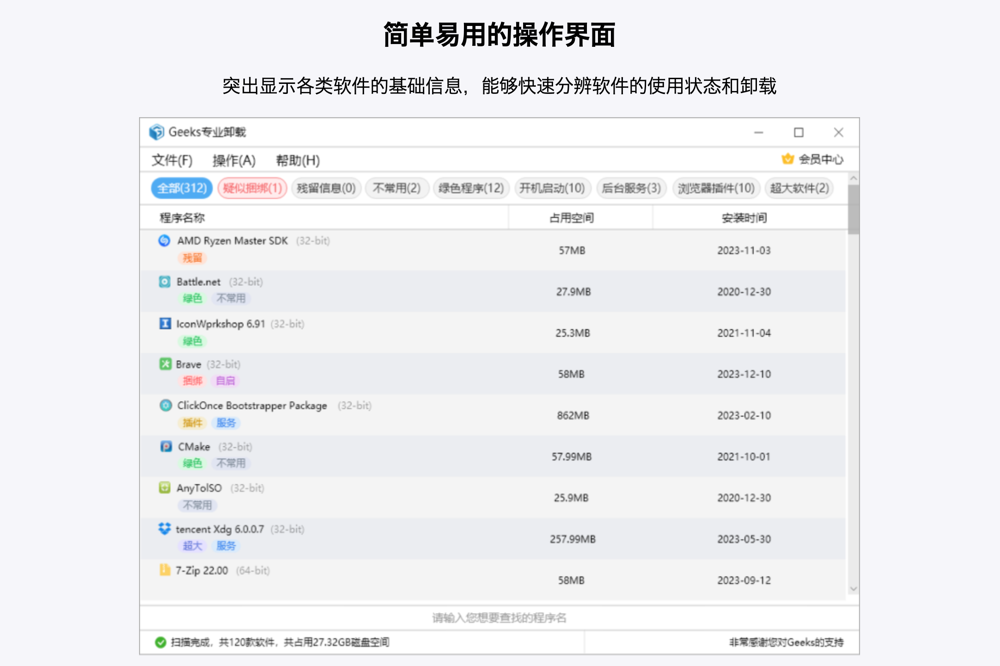This screenshot has height=666, width=1000.
Task: Open the 帮助(H) menu
Action: (299, 159)
